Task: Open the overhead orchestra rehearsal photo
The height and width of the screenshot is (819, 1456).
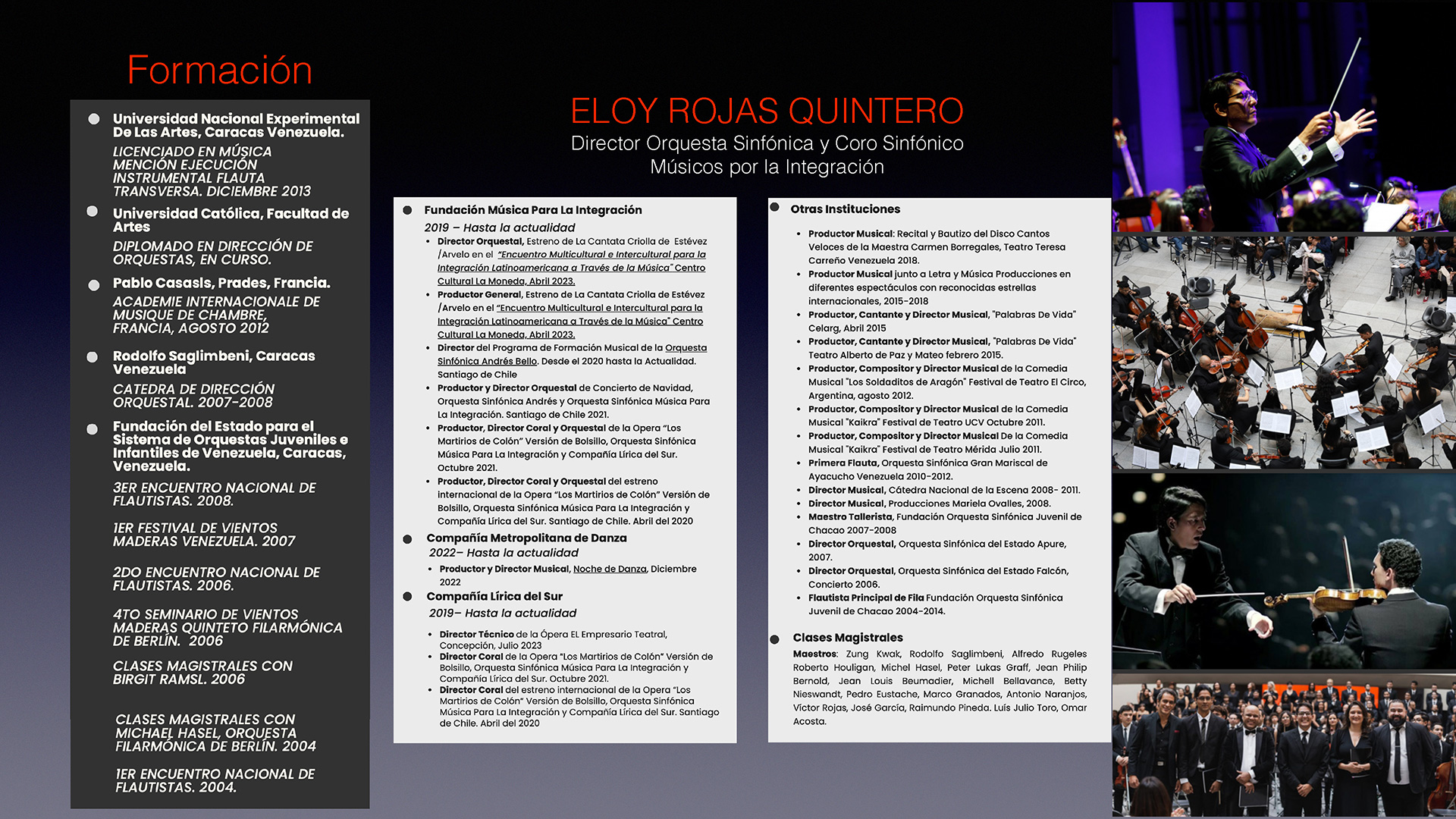Action: click(1284, 352)
